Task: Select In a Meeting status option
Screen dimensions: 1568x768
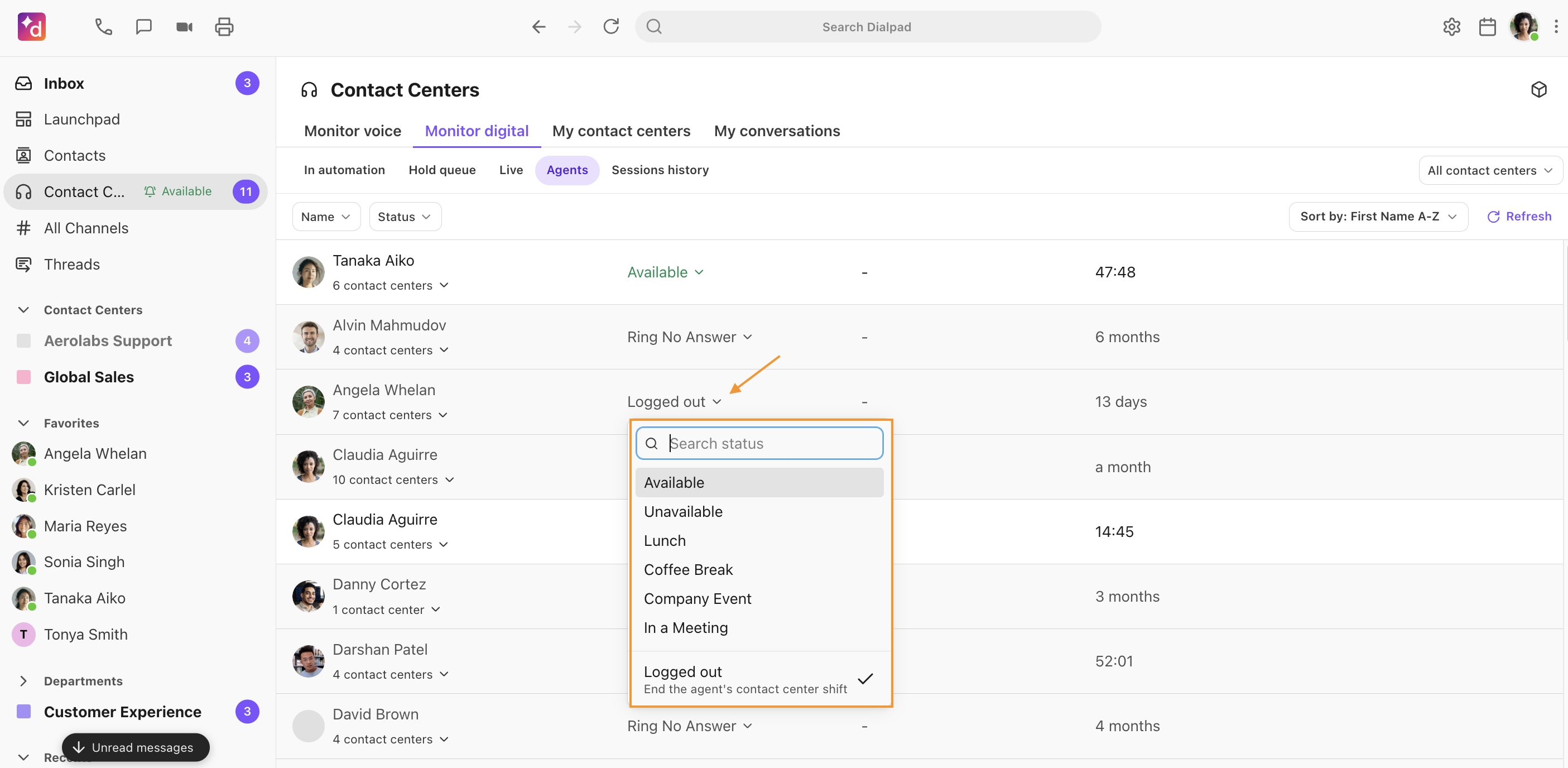Action: (759, 628)
